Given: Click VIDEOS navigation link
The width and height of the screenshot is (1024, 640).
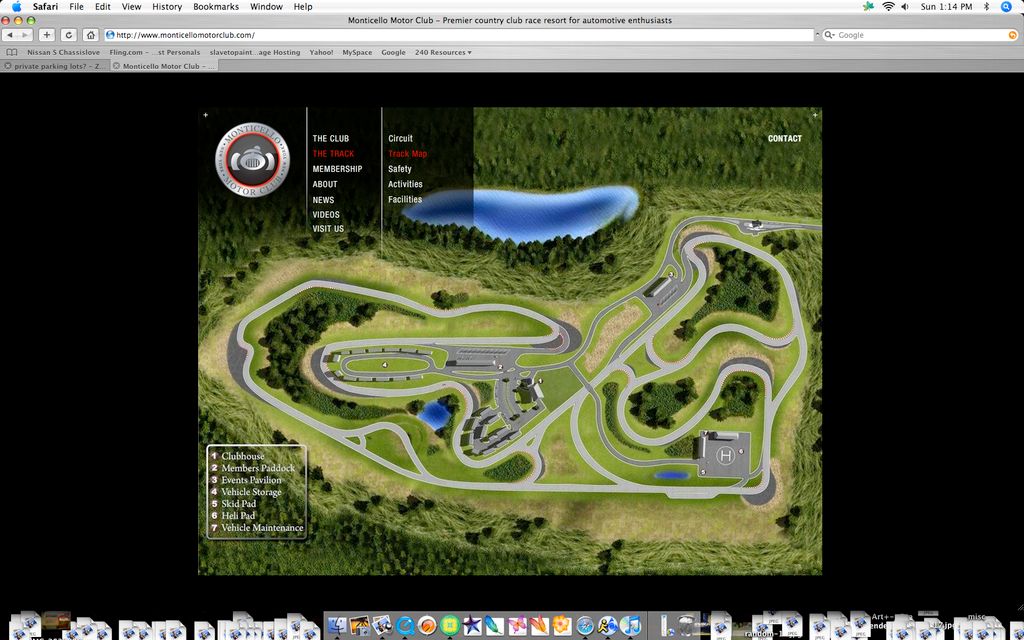Looking at the screenshot, I should click(x=326, y=214).
